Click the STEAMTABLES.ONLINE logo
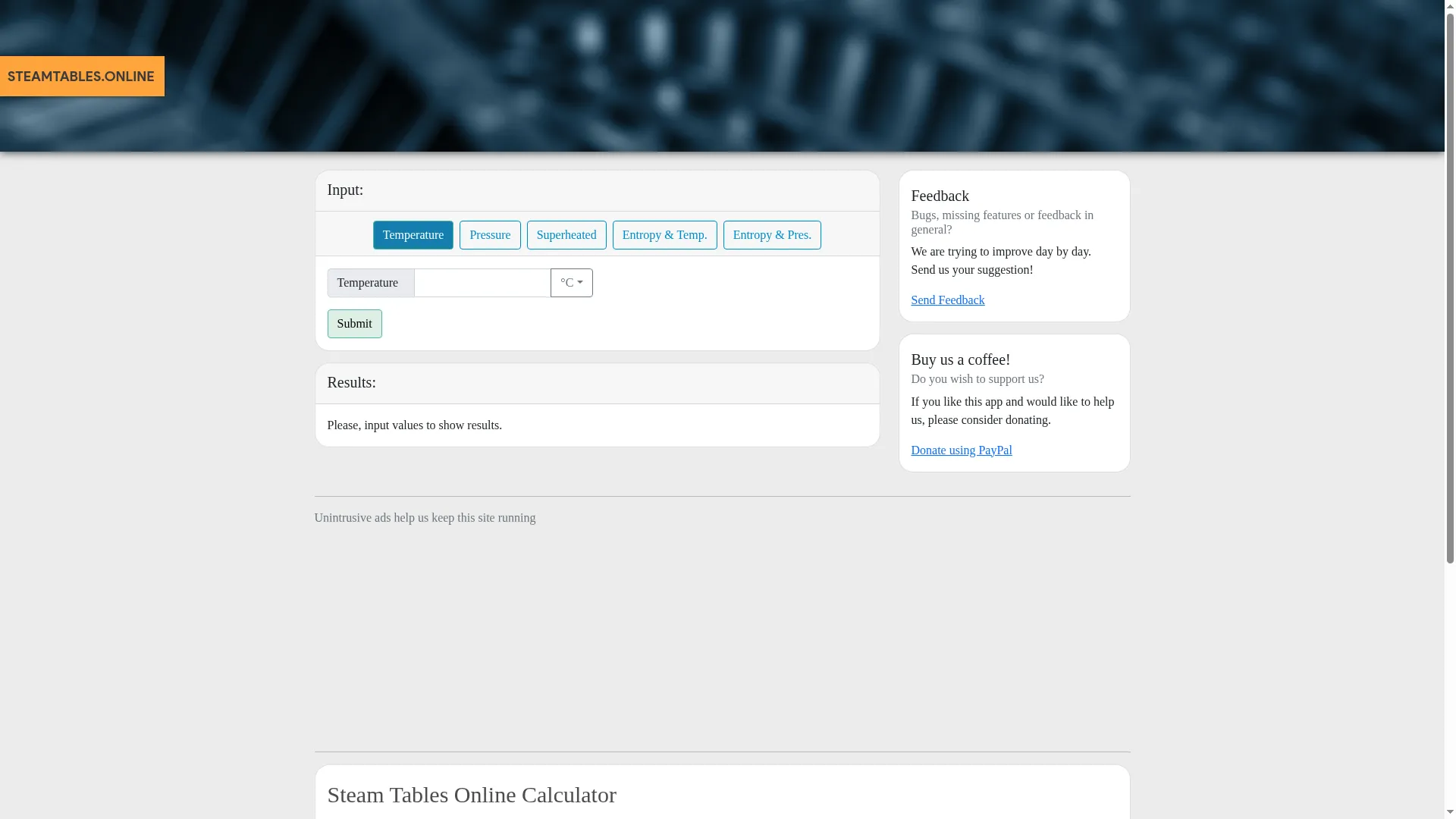The height and width of the screenshot is (819, 1456). pyautogui.click(x=81, y=76)
